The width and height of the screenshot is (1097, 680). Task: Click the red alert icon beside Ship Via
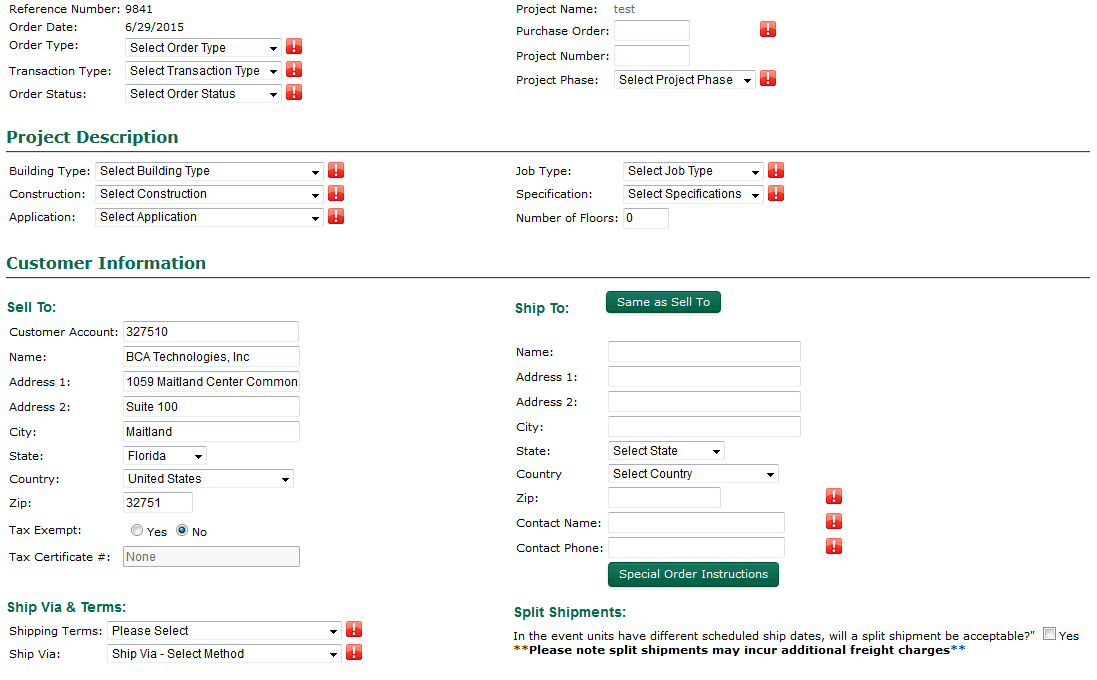click(x=354, y=653)
